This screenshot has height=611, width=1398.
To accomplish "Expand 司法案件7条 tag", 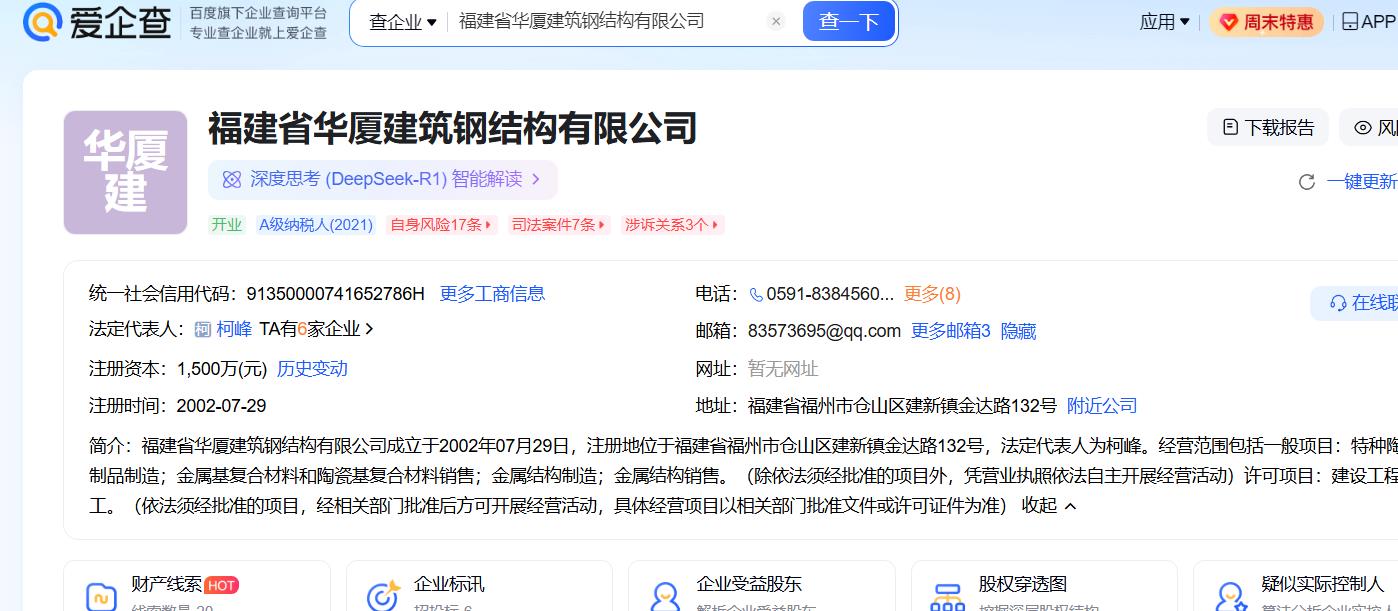I will click(x=559, y=225).
